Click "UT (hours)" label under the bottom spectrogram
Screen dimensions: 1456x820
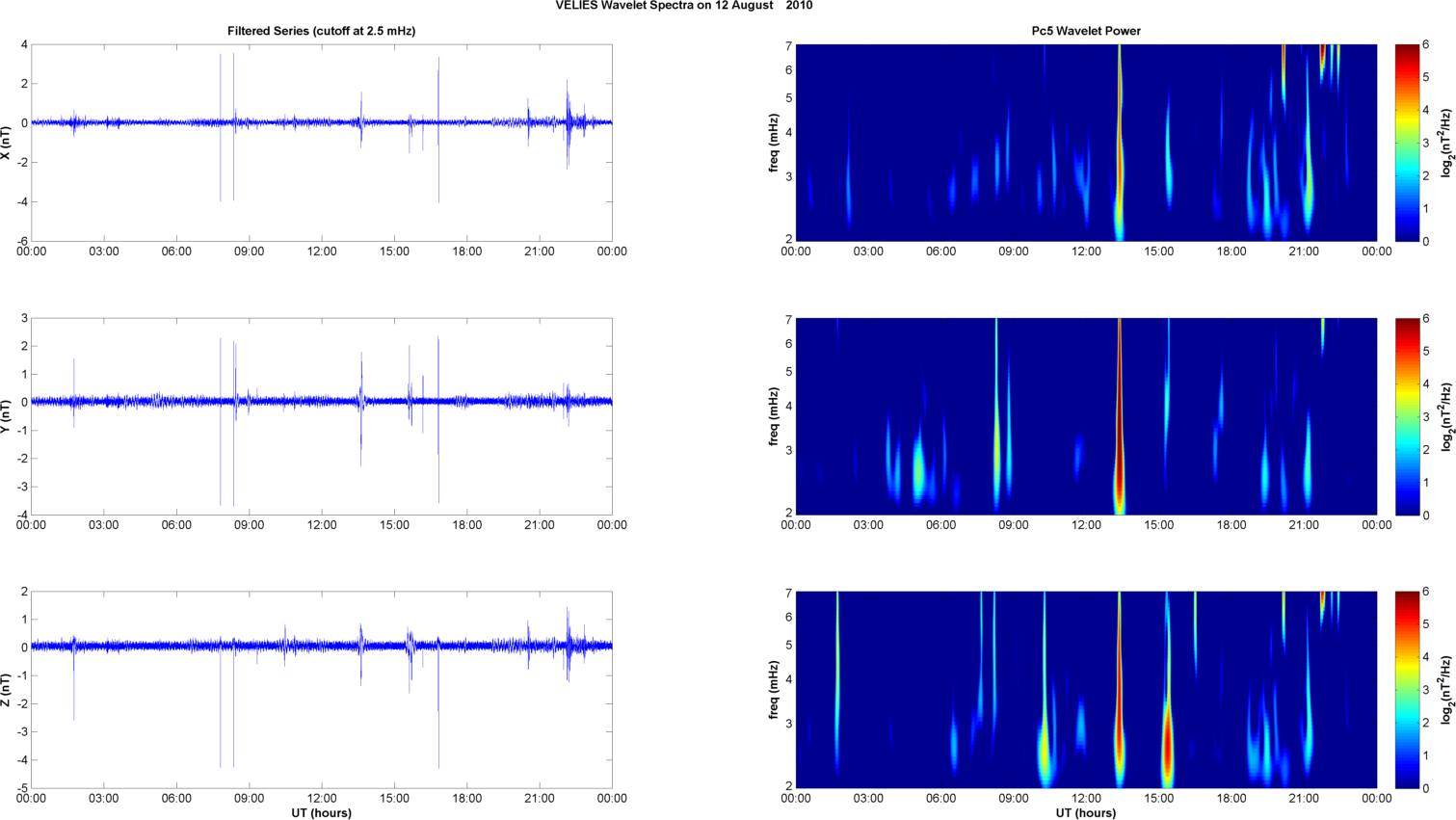click(x=1086, y=813)
